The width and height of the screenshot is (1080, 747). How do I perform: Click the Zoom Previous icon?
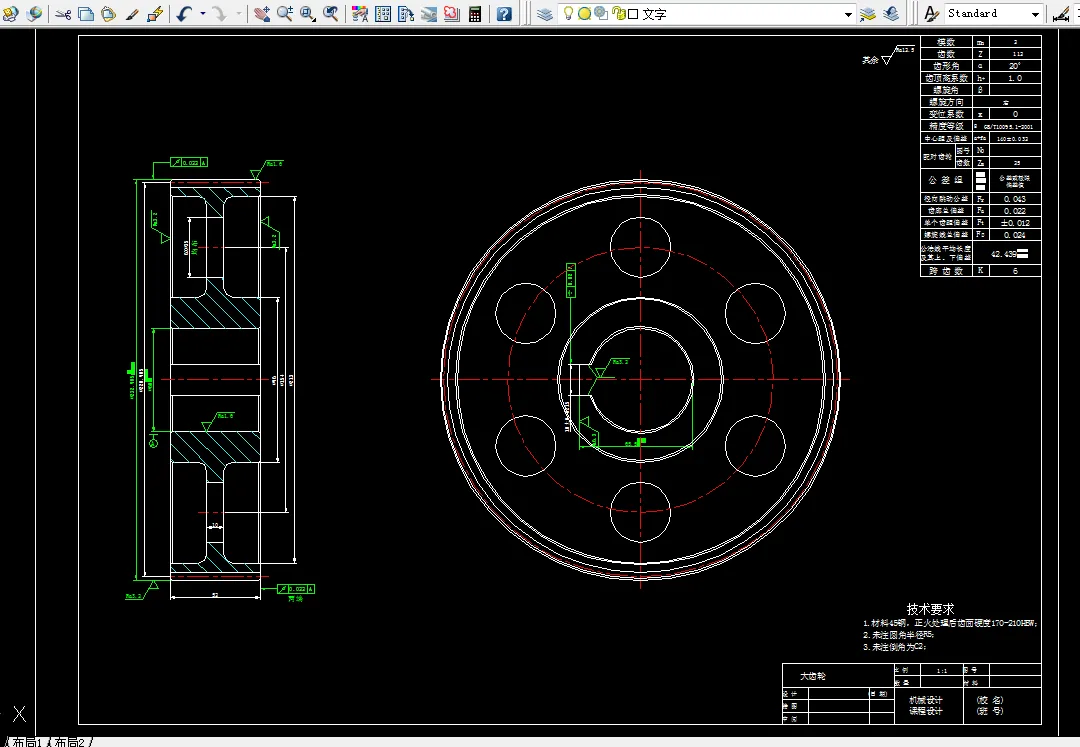pos(331,14)
